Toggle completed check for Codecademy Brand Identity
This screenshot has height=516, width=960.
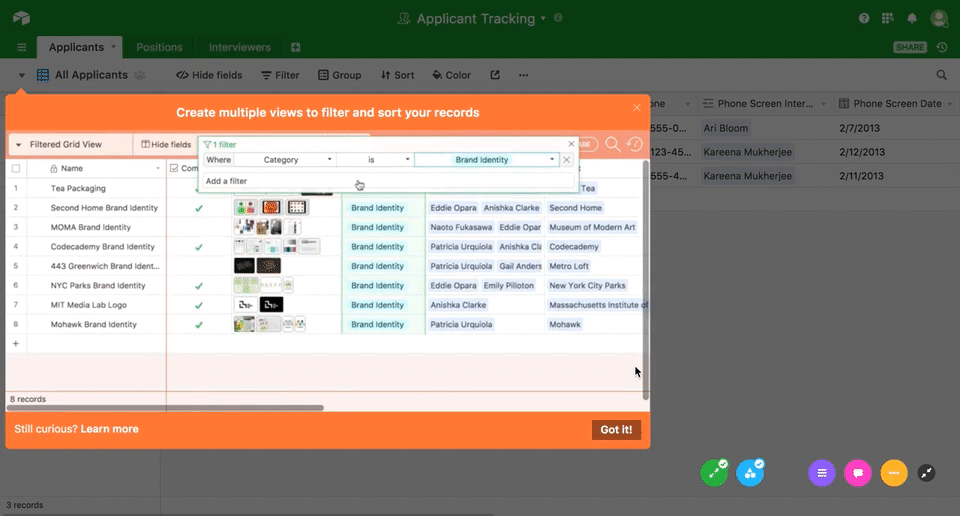click(x=199, y=247)
